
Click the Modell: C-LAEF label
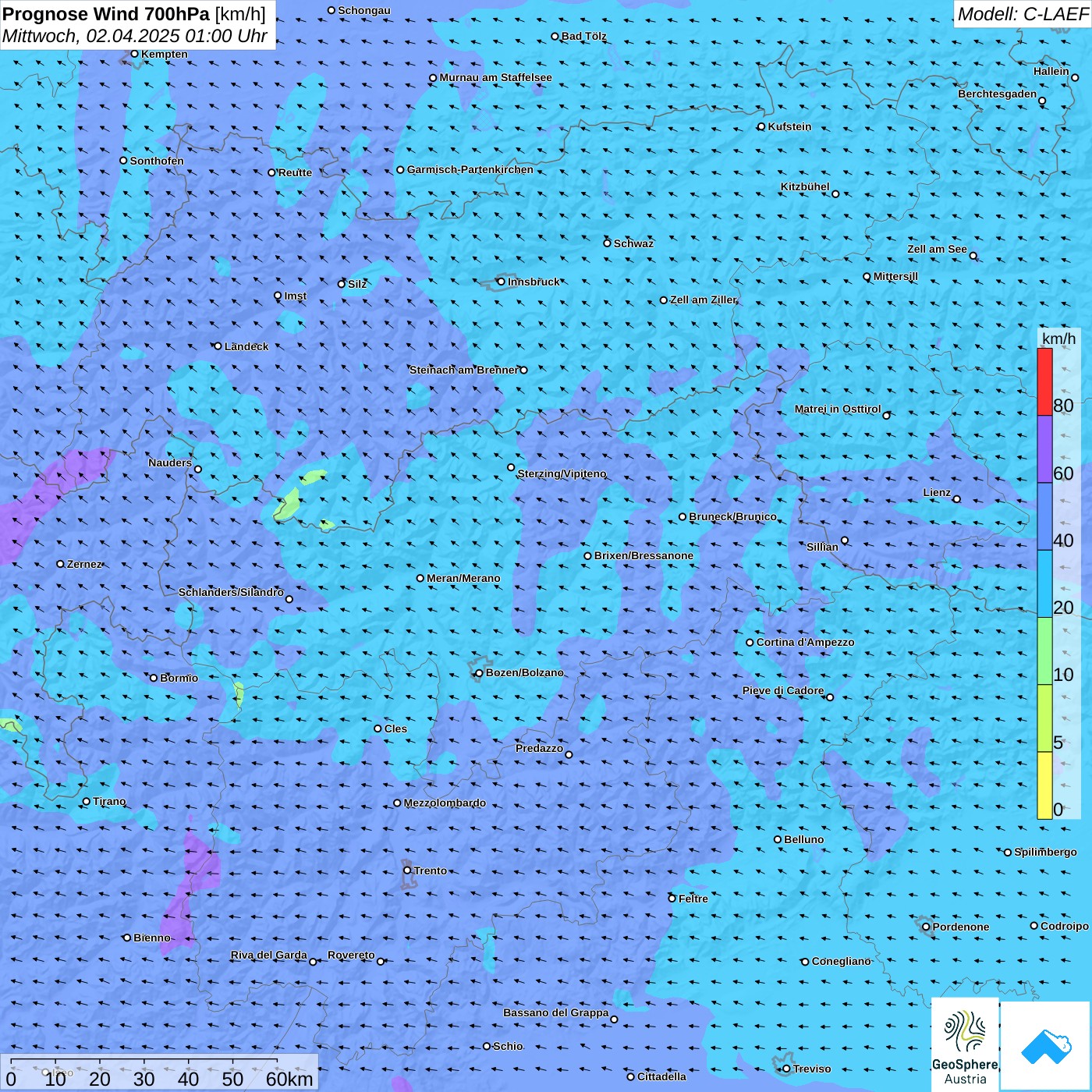click(x=1023, y=13)
